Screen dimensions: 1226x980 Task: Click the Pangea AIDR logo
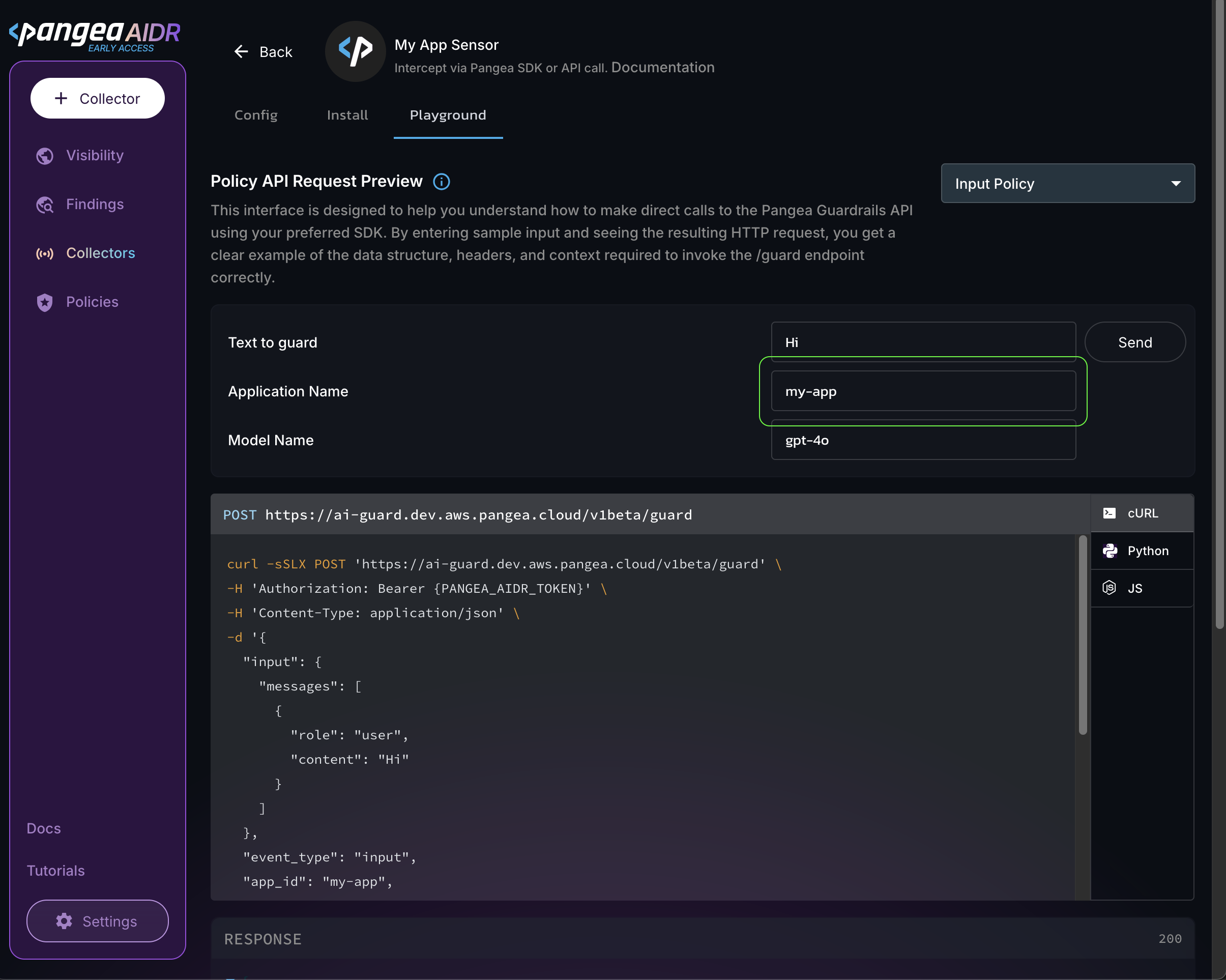95,35
